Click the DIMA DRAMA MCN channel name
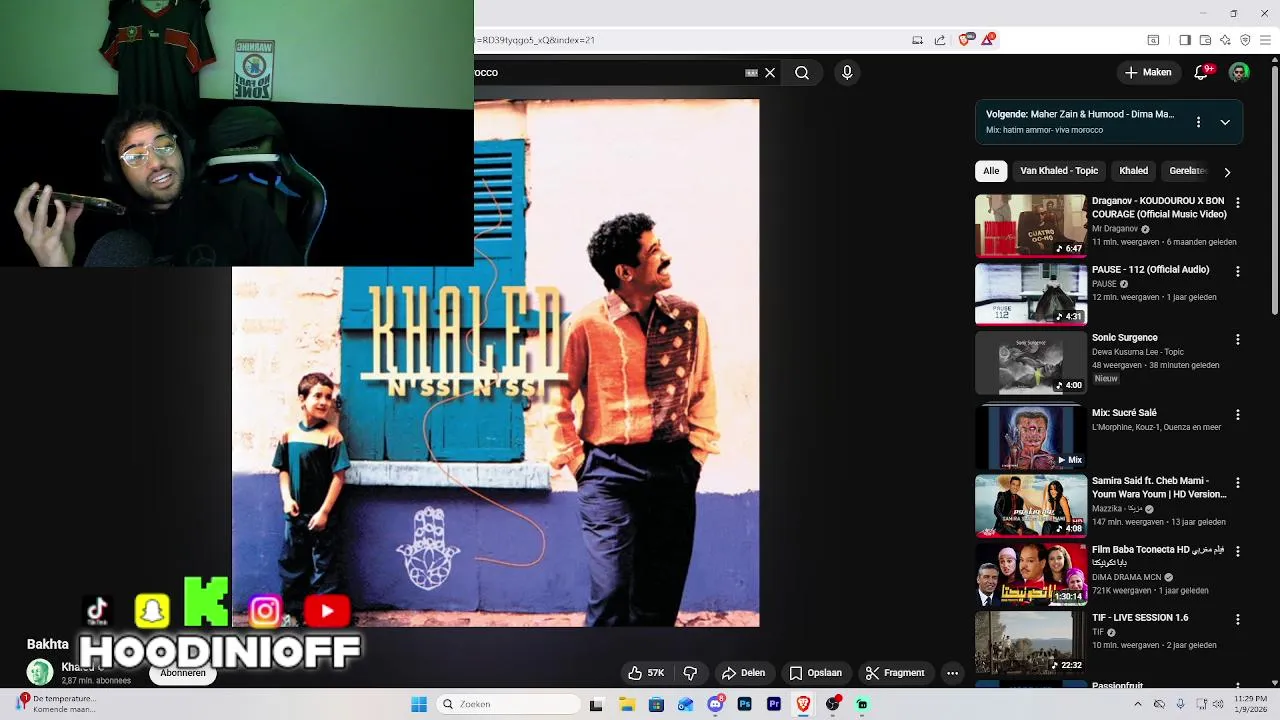The image size is (1280, 720). point(1126,577)
